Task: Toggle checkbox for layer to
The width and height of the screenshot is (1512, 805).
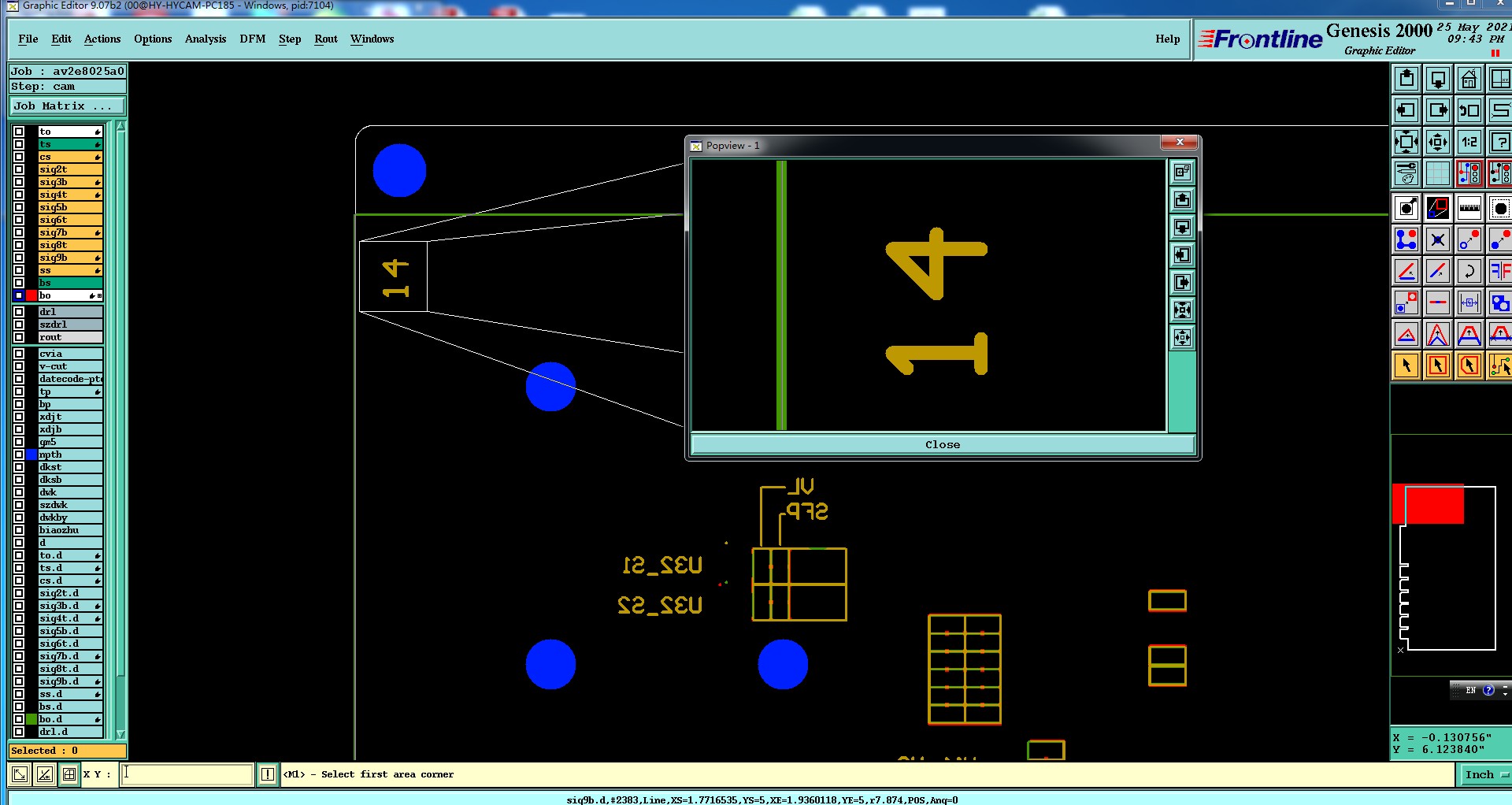Action: [x=19, y=132]
